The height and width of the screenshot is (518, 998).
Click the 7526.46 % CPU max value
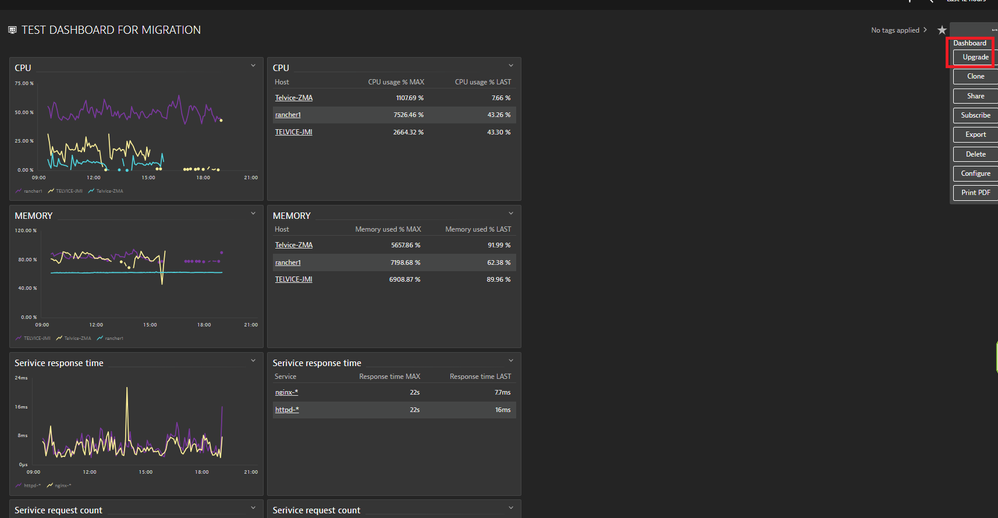pyautogui.click(x=408, y=115)
